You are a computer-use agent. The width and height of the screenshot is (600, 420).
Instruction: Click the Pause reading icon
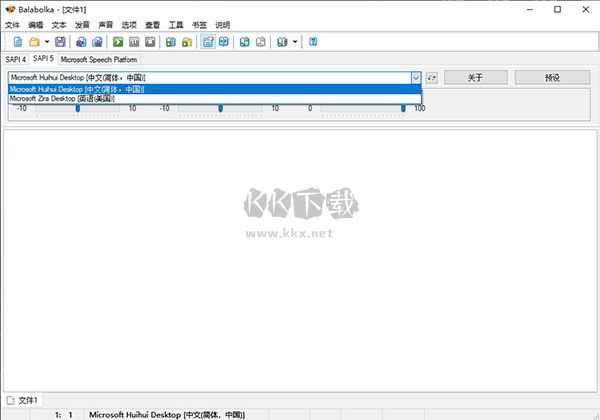(134, 42)
